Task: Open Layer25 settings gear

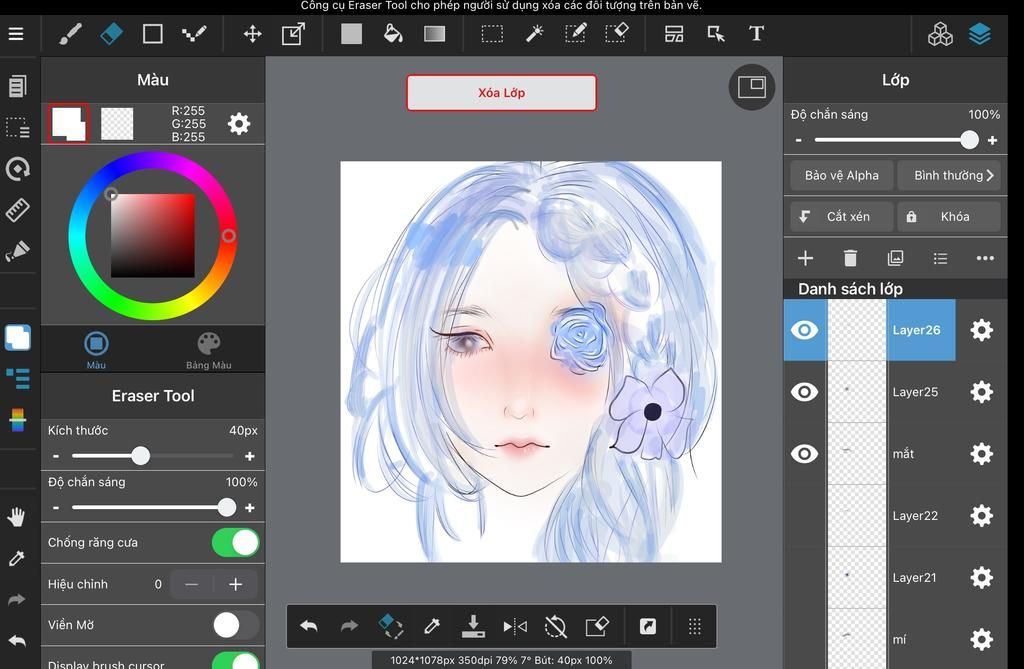Action: 982,392
